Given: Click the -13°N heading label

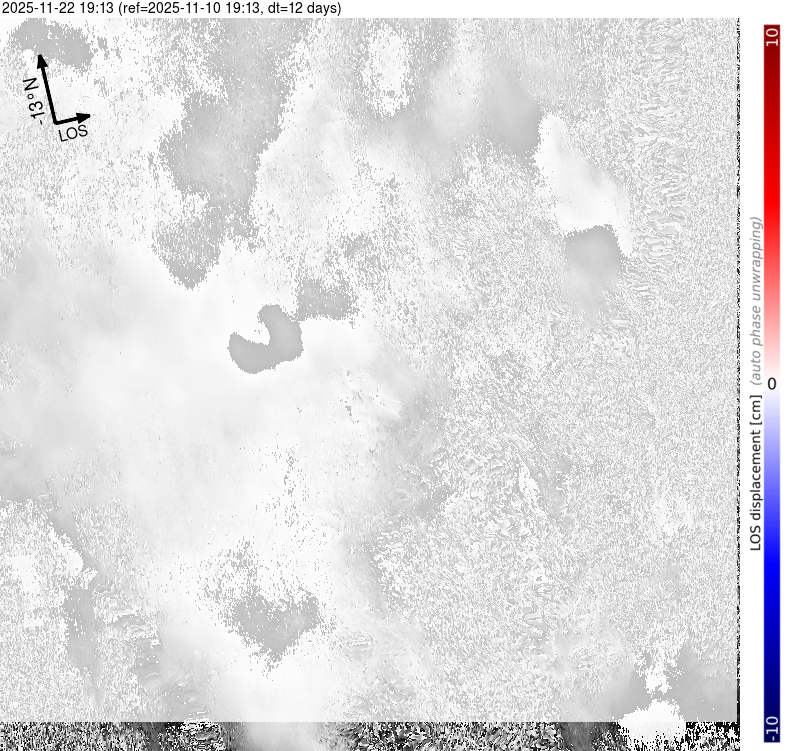Looking at the screenshot, I should point(35,102).
